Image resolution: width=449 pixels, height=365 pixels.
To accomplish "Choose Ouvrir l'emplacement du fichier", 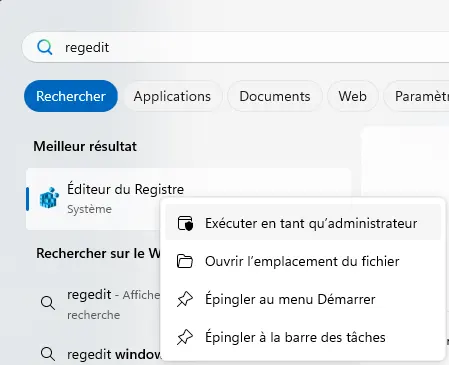I will click(303, 261).
